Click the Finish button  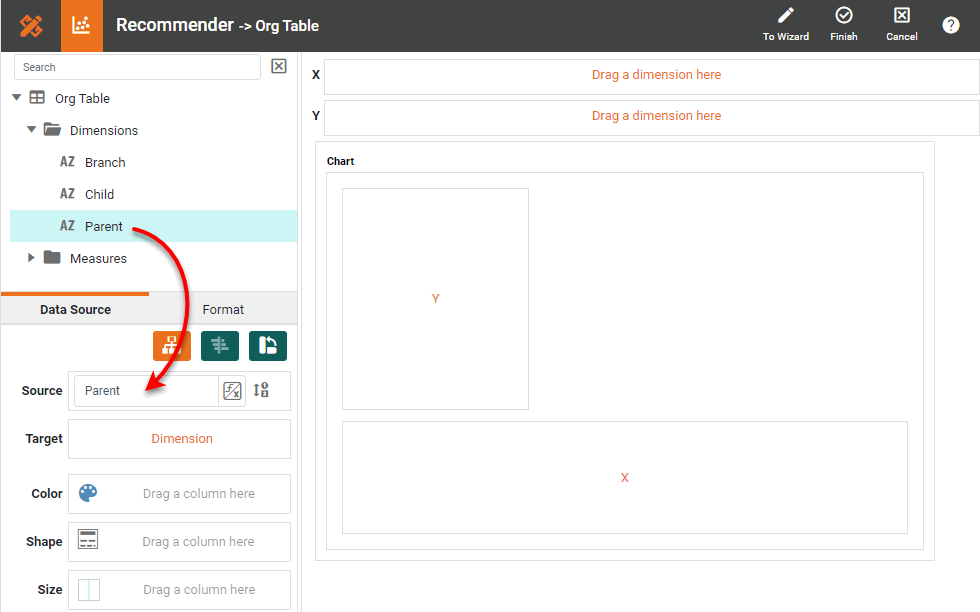point(844,25)
